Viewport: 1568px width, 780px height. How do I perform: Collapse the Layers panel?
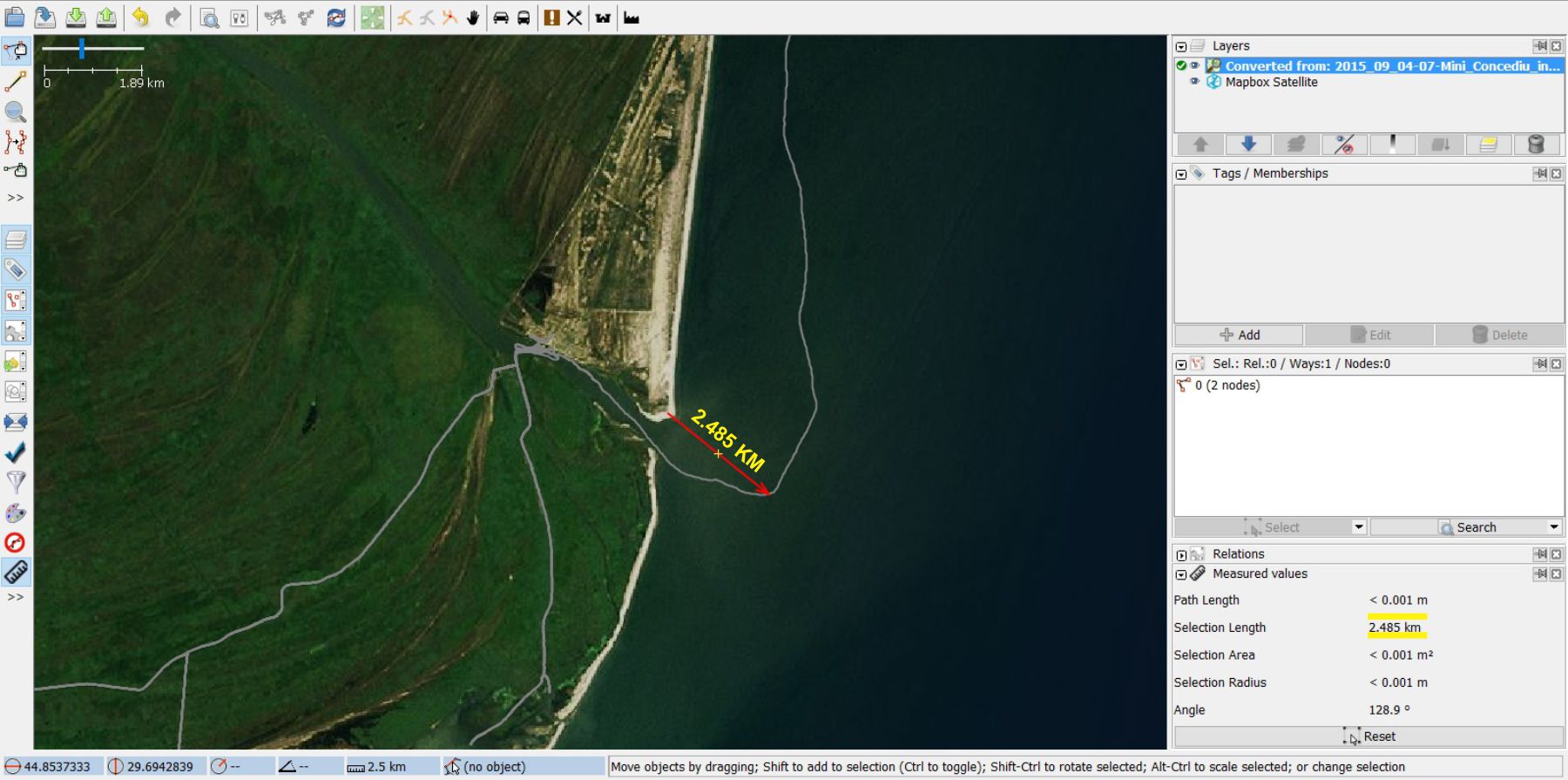1181,46
